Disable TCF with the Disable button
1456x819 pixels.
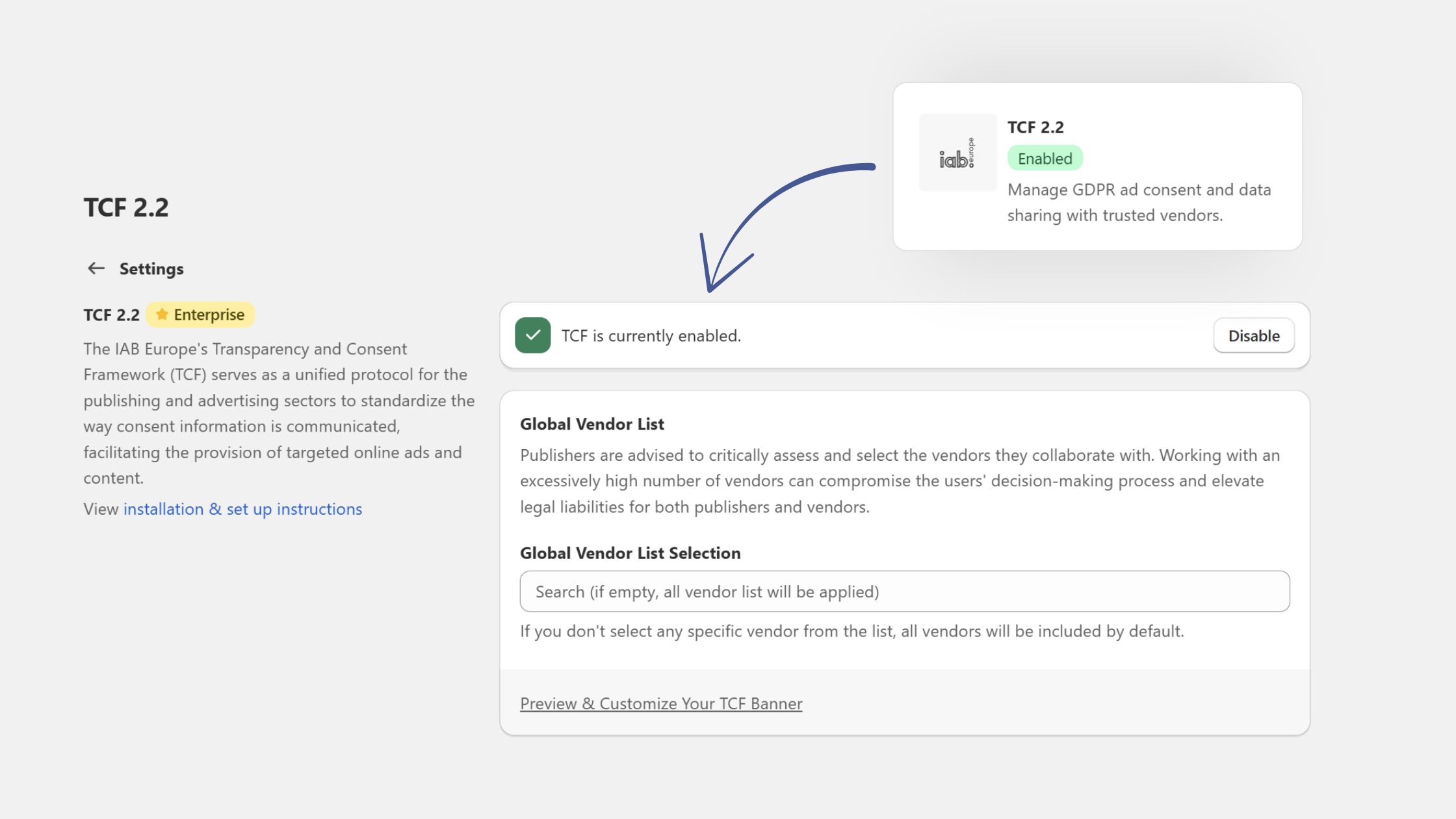(x=1254, y=335)
